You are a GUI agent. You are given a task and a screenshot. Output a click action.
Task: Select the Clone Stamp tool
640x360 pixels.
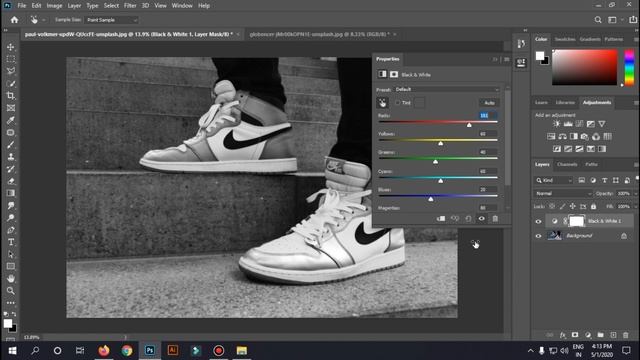pyautogui.click(x=11, y=157)
